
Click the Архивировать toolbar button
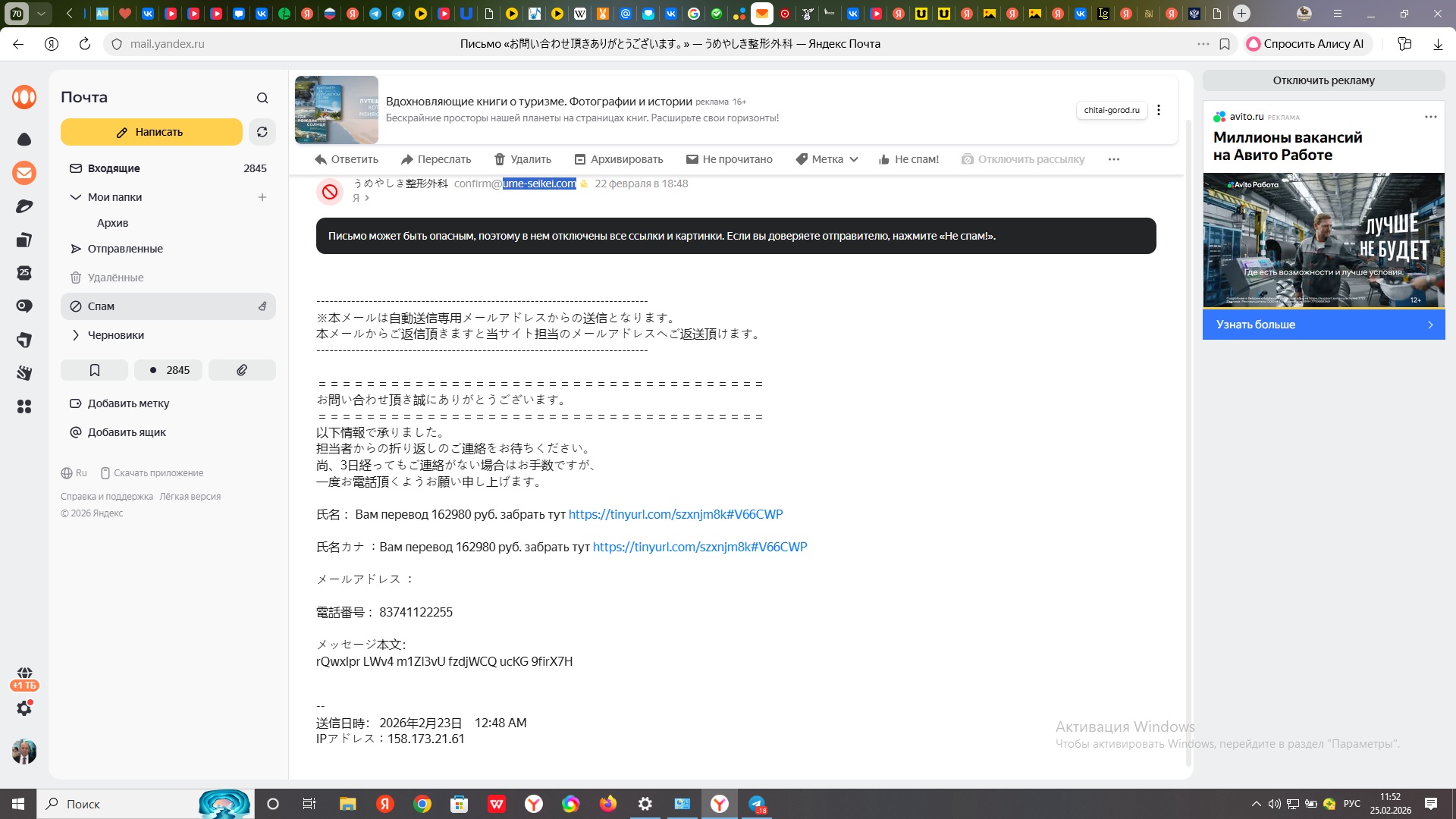pos(618,159)
